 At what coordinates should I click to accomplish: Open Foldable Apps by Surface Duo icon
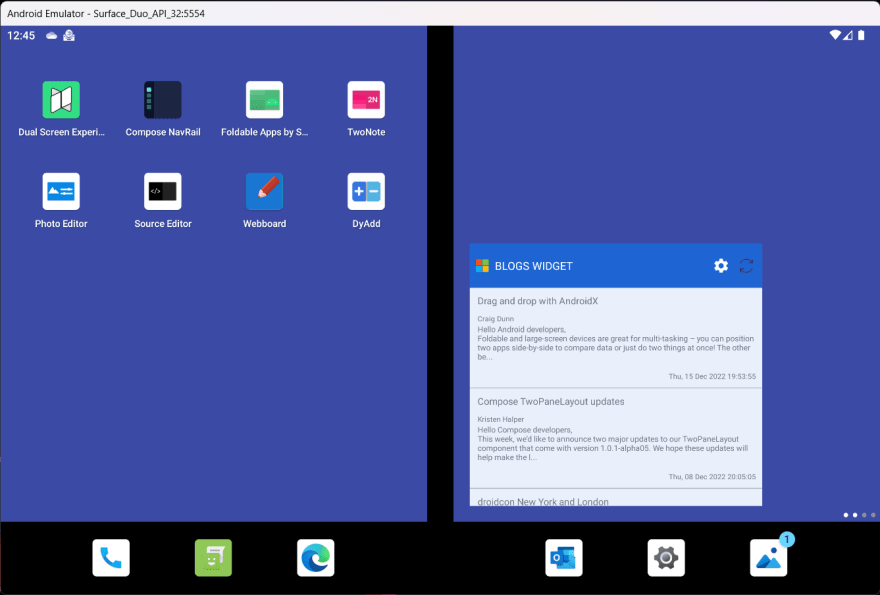264,100
